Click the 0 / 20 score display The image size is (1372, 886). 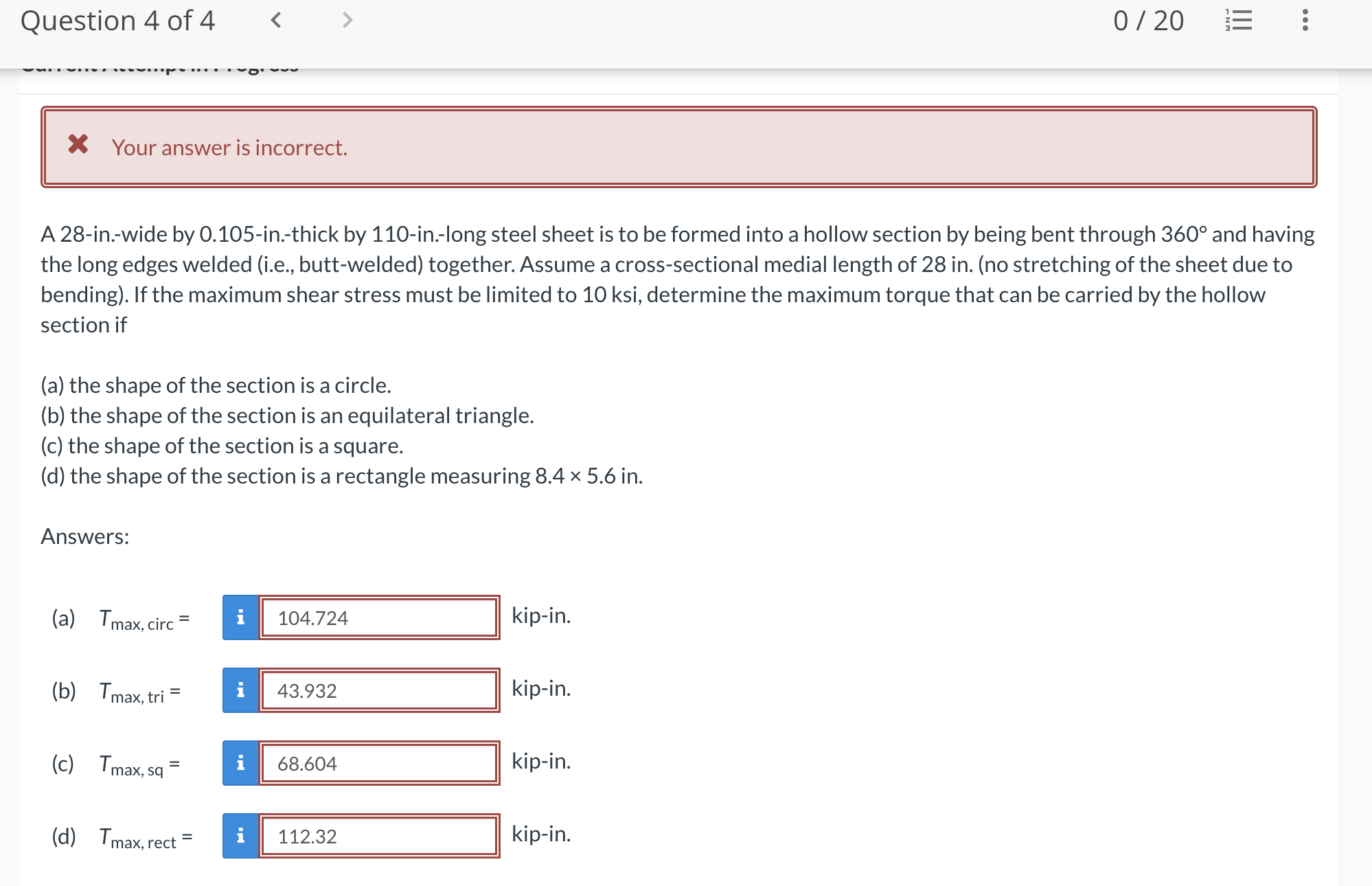coord(1148,21)
